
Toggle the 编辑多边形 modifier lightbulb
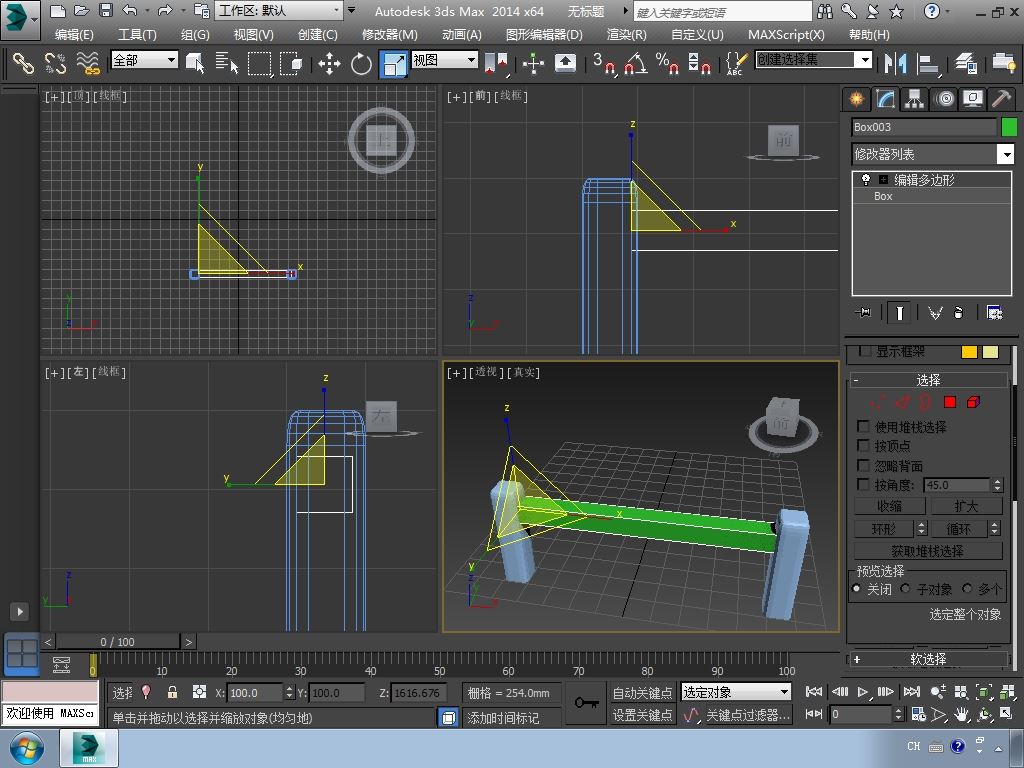866,180
